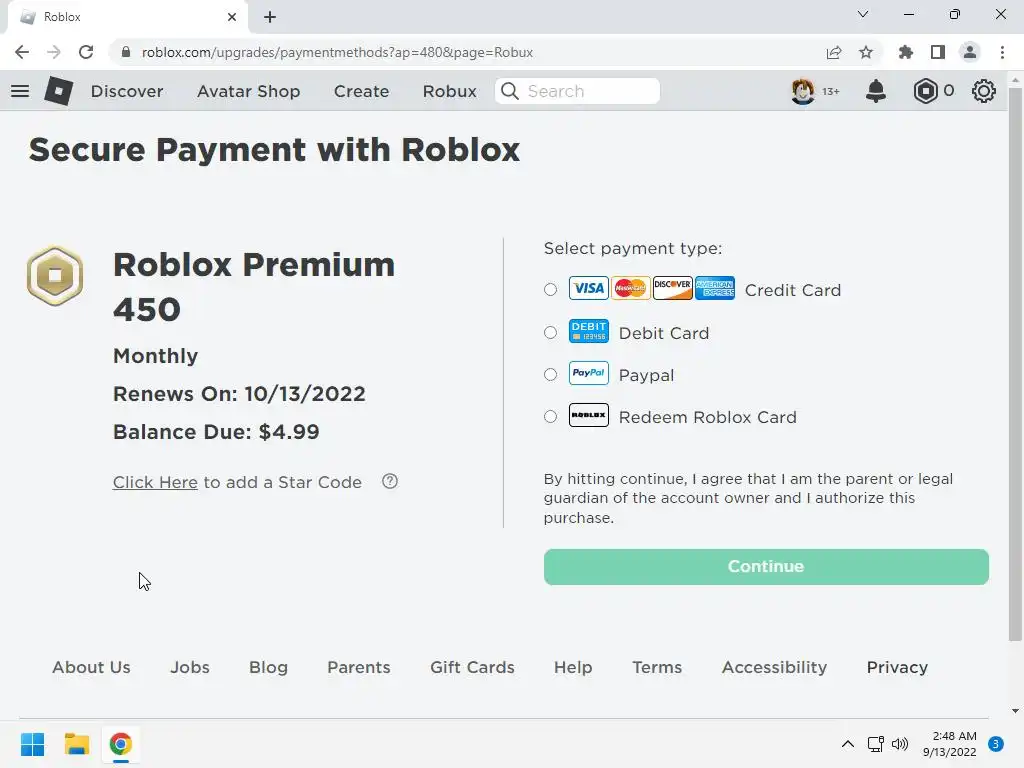Open browser extensions puzzle icon

pyautogui.click(x=906, y=52)
